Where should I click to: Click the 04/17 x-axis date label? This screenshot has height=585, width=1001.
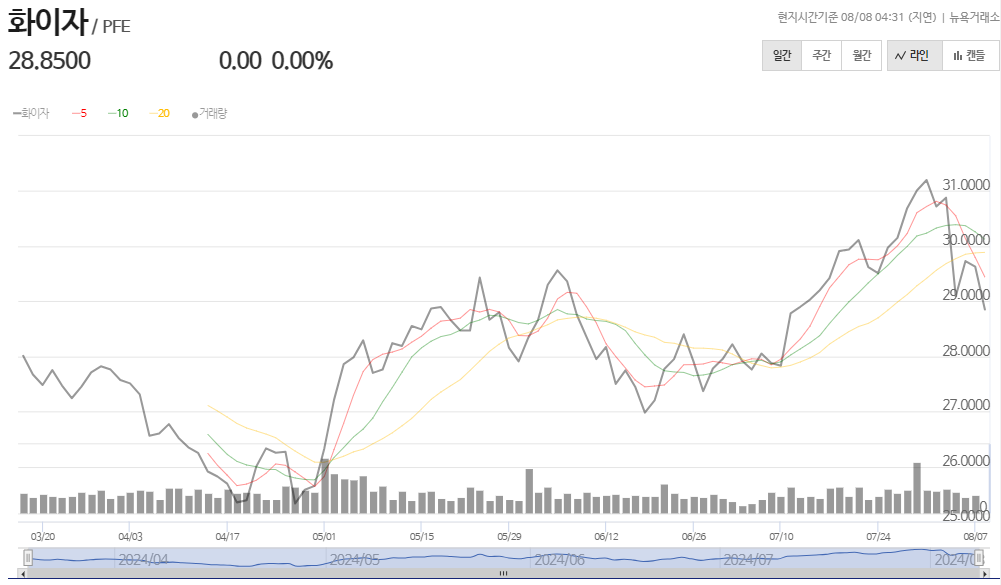point(227,536)
